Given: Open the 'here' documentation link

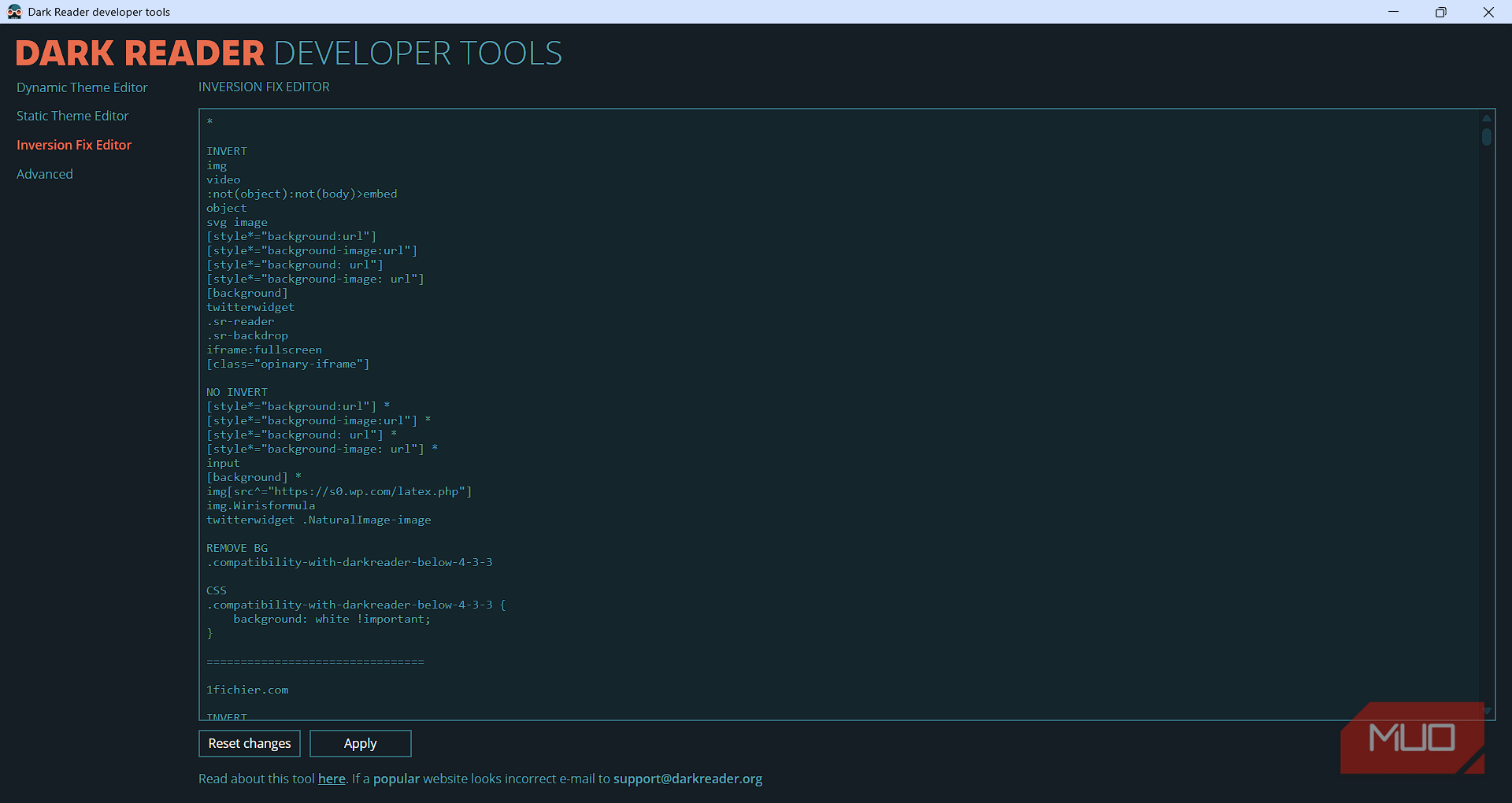Looking at the screenshot, I should pyautogui.click(x=332, y=779).
